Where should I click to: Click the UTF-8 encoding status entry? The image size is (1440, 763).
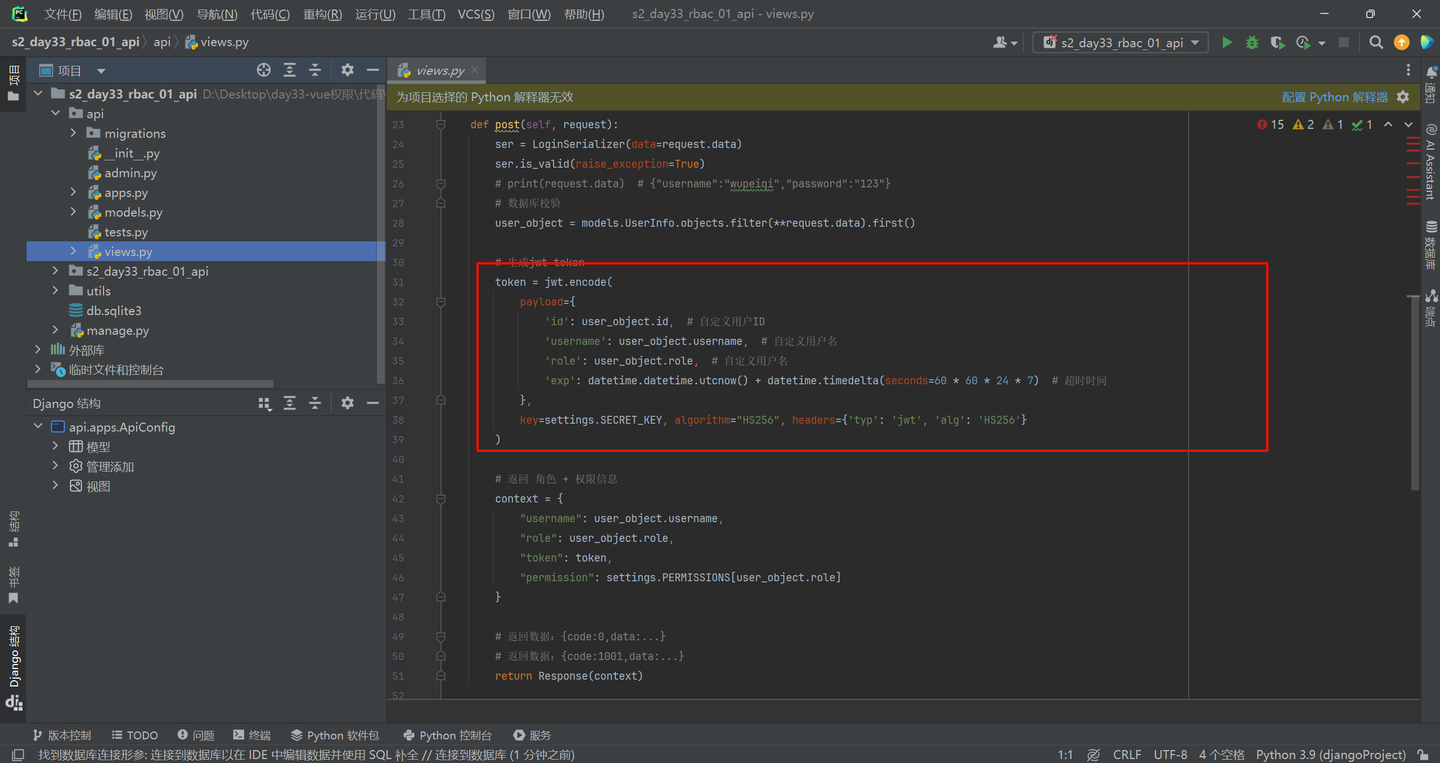pyautogui.click(x=1170, y=755)
